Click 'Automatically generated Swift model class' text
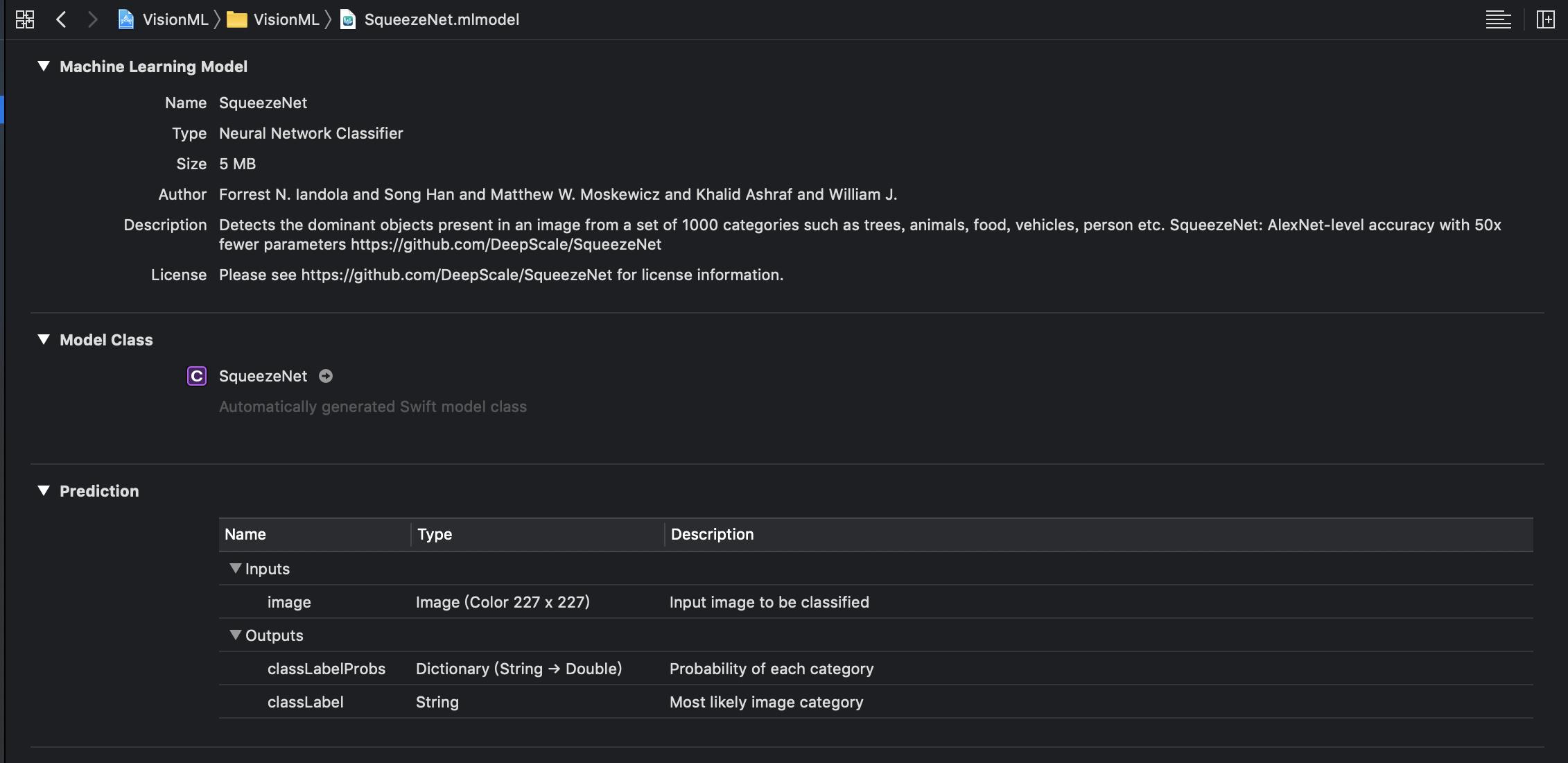The height and width of the screenshot is (763, 1568). pos(373,406)
